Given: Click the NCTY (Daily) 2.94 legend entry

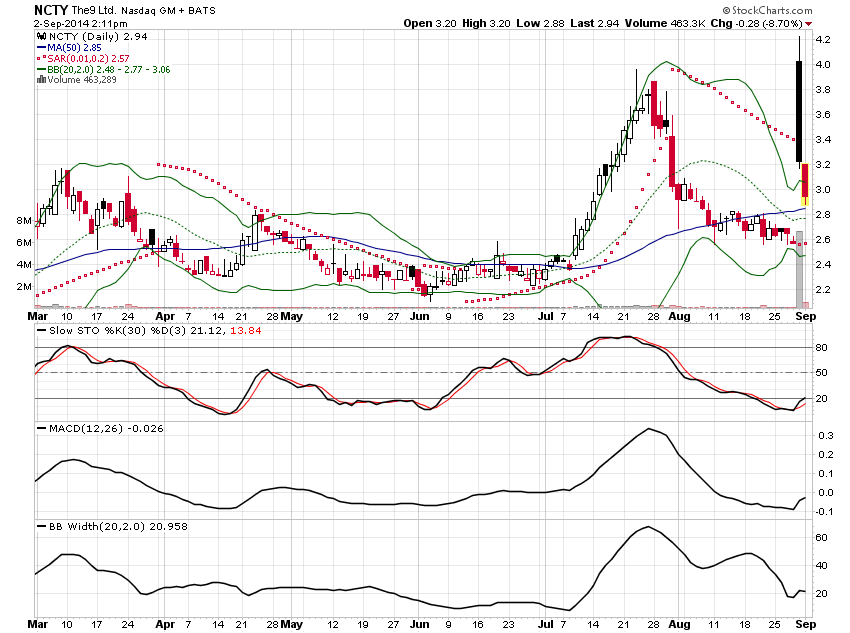Looking at the screenshot, I should point(98,36).
